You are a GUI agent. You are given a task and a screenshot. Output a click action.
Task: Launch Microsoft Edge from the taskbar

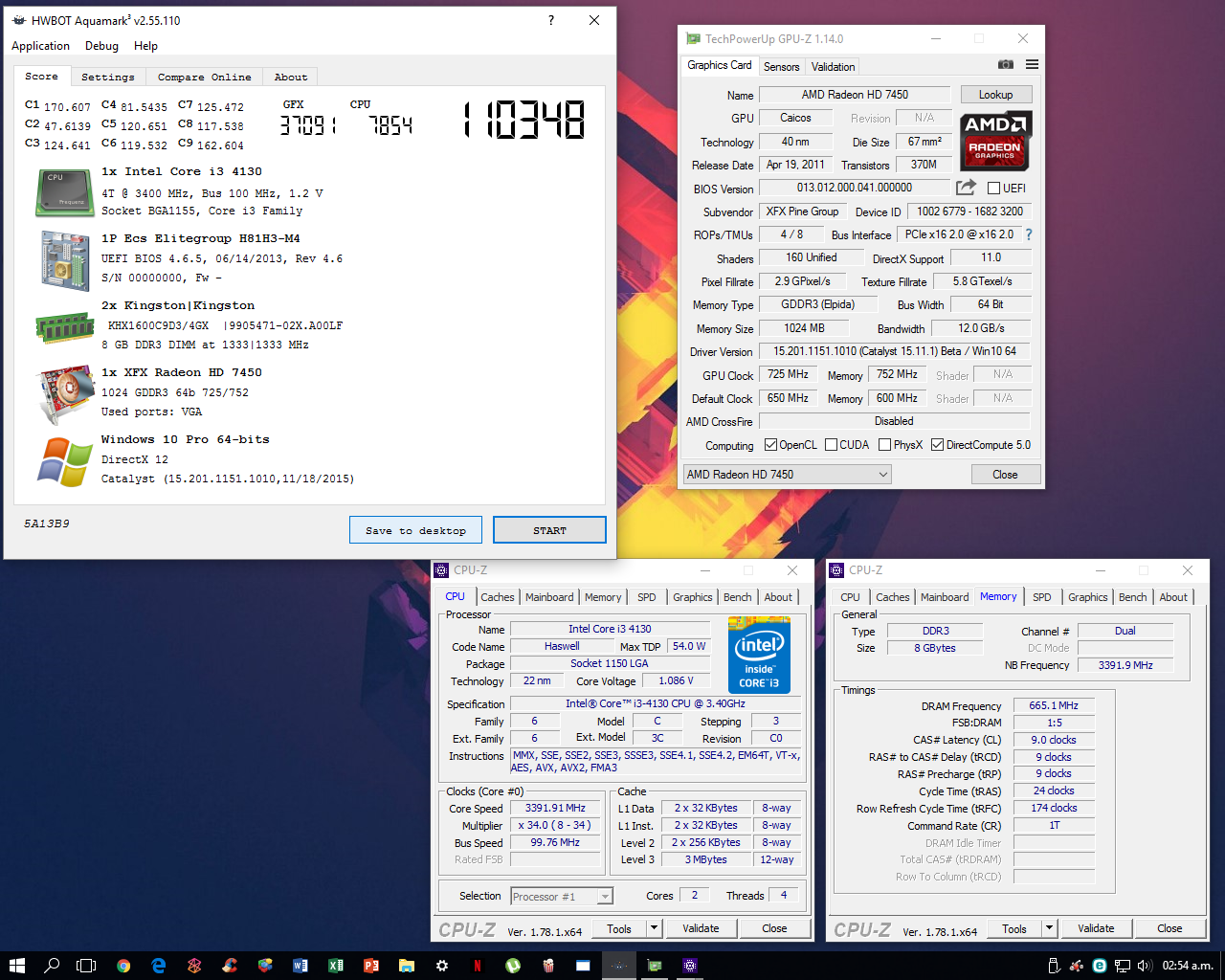[x=159, y=966]
